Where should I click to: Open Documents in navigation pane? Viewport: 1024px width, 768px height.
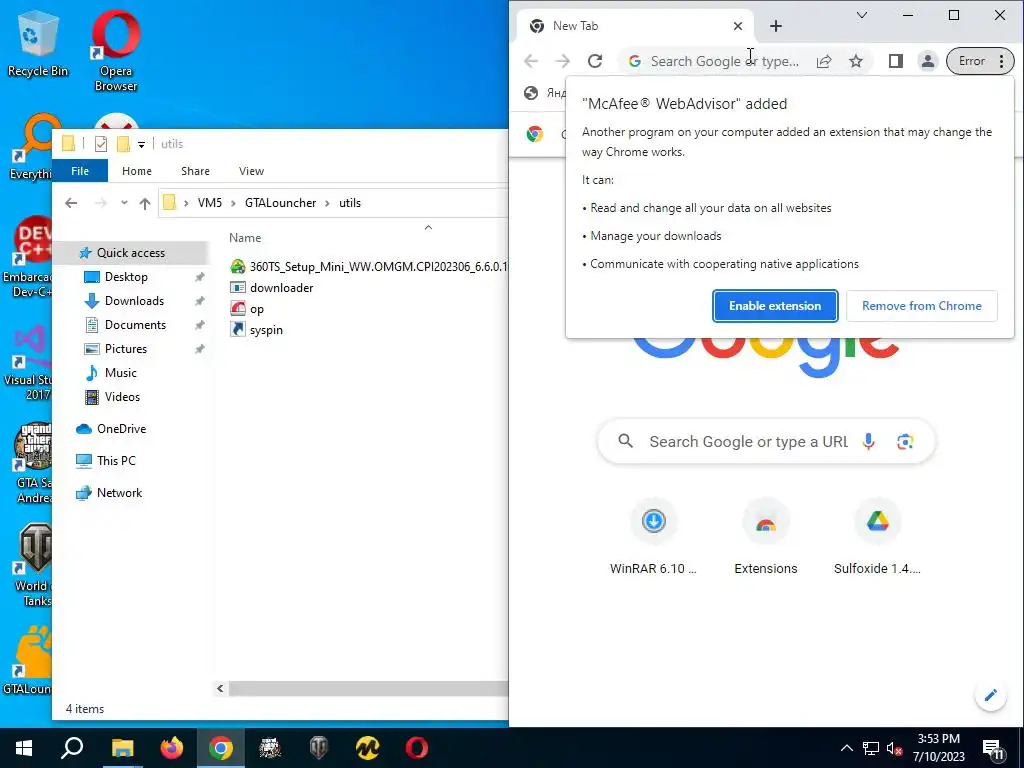135,325
